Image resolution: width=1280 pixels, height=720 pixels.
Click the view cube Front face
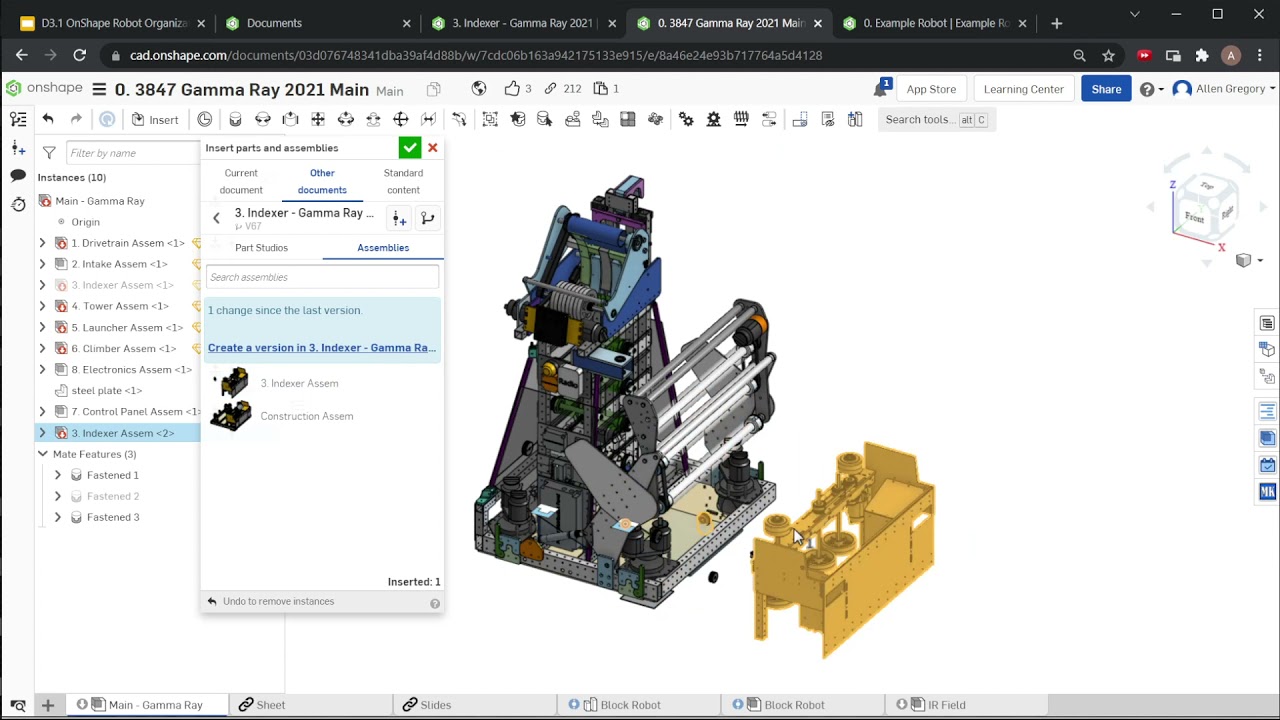click(x=1195, y=217)
